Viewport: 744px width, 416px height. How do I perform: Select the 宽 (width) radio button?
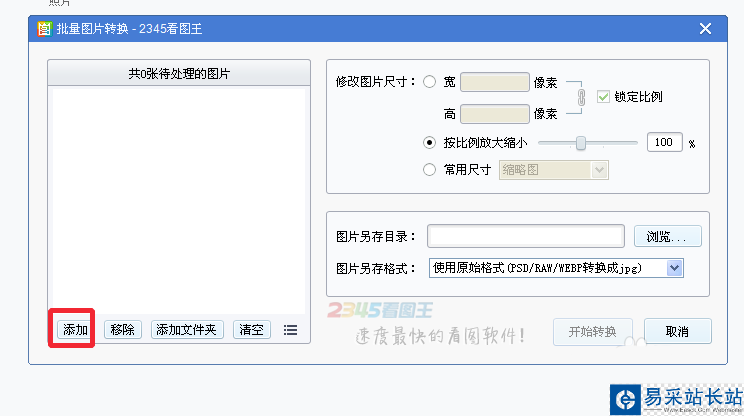tap(430, 82)
